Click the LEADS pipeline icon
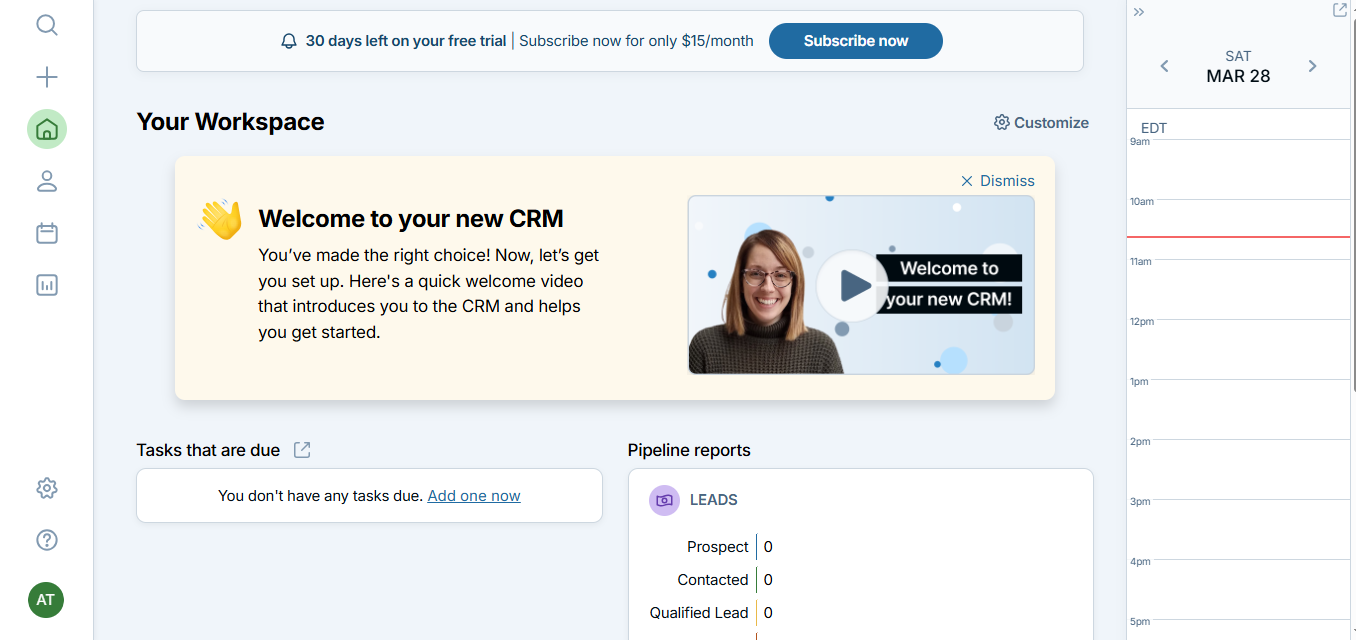 [664, 500]
